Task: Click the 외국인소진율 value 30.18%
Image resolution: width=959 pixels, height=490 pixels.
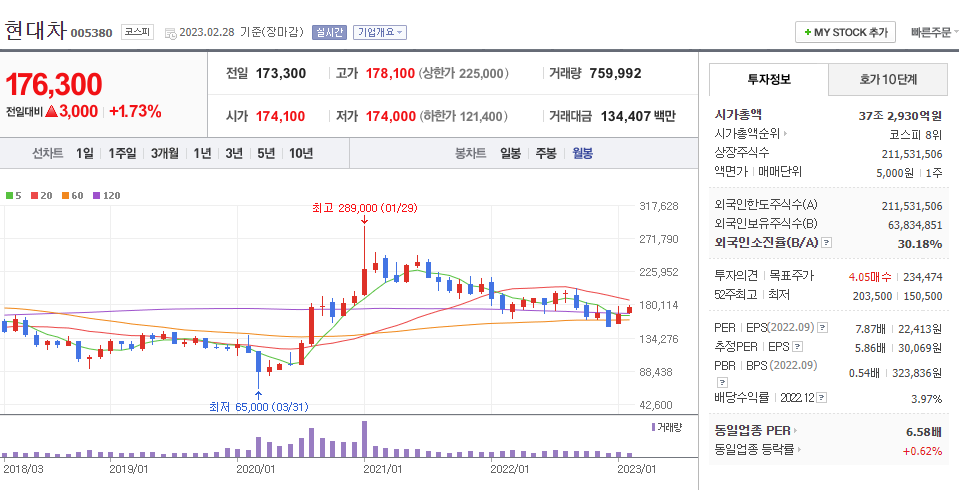Action: point(920,244)
